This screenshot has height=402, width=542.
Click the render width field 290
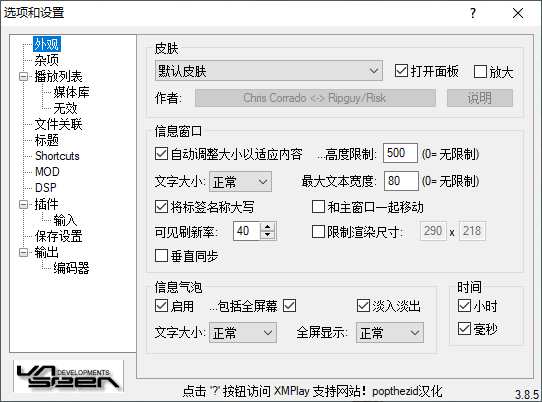click(x=433, y=231)
